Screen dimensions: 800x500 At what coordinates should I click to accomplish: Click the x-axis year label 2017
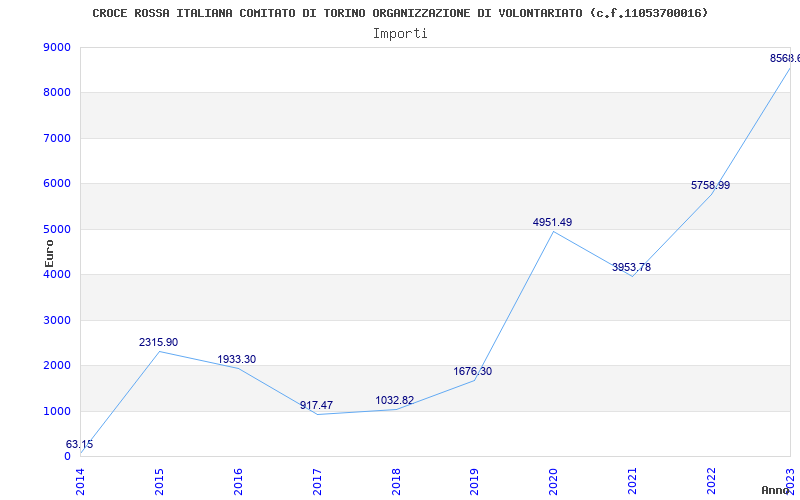coord(317,482)
